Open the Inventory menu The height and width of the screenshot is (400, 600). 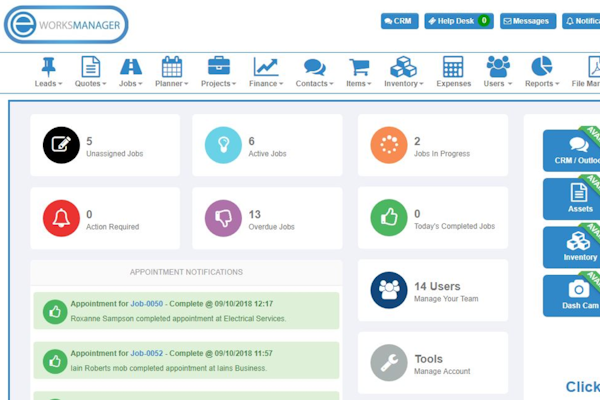coord(403,72)
